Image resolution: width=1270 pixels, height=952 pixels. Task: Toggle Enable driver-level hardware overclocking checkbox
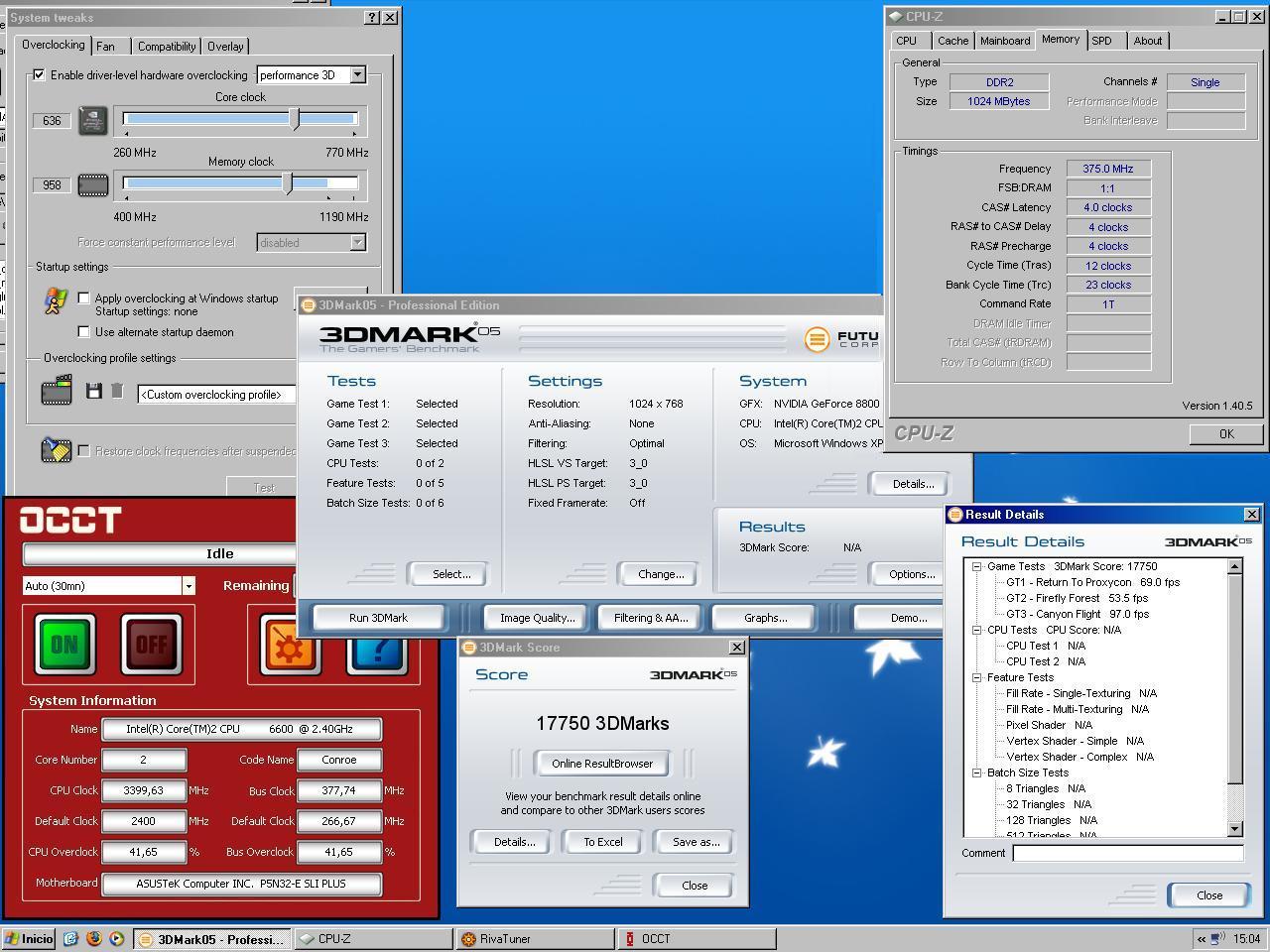pos(39,75)
